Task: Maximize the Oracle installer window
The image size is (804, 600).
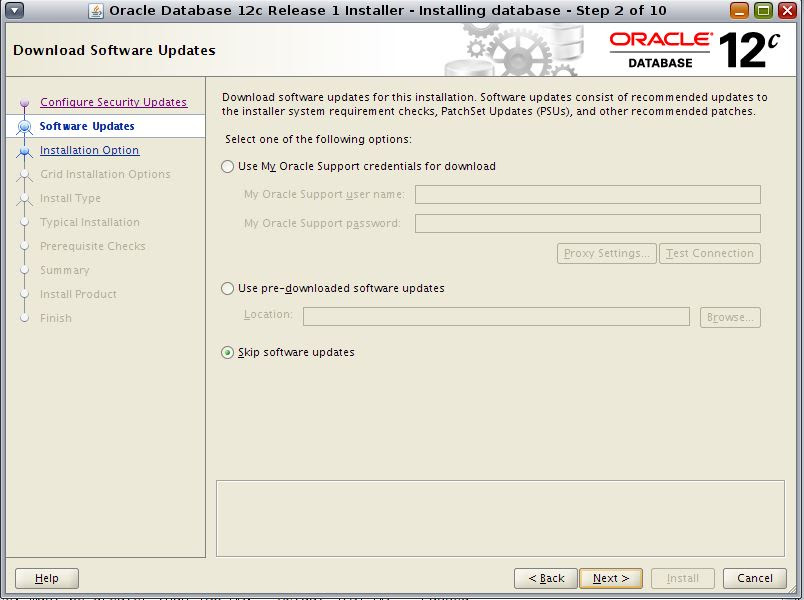Action: click(x=763, y=10)
